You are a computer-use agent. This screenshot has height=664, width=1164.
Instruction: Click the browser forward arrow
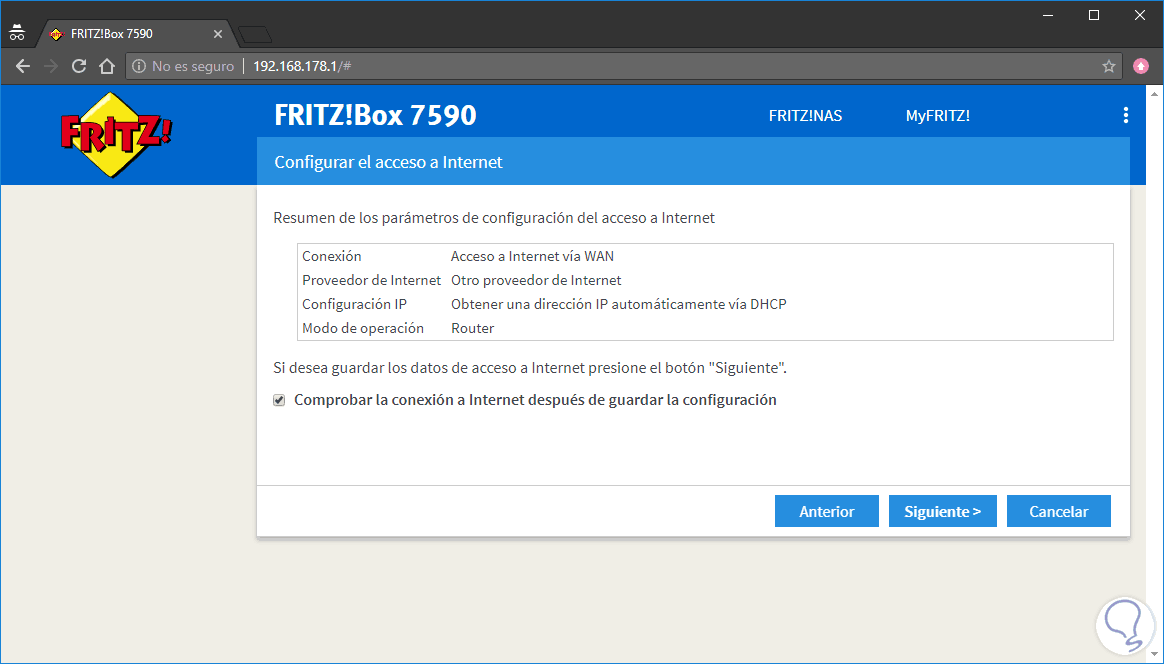point(50,66)
